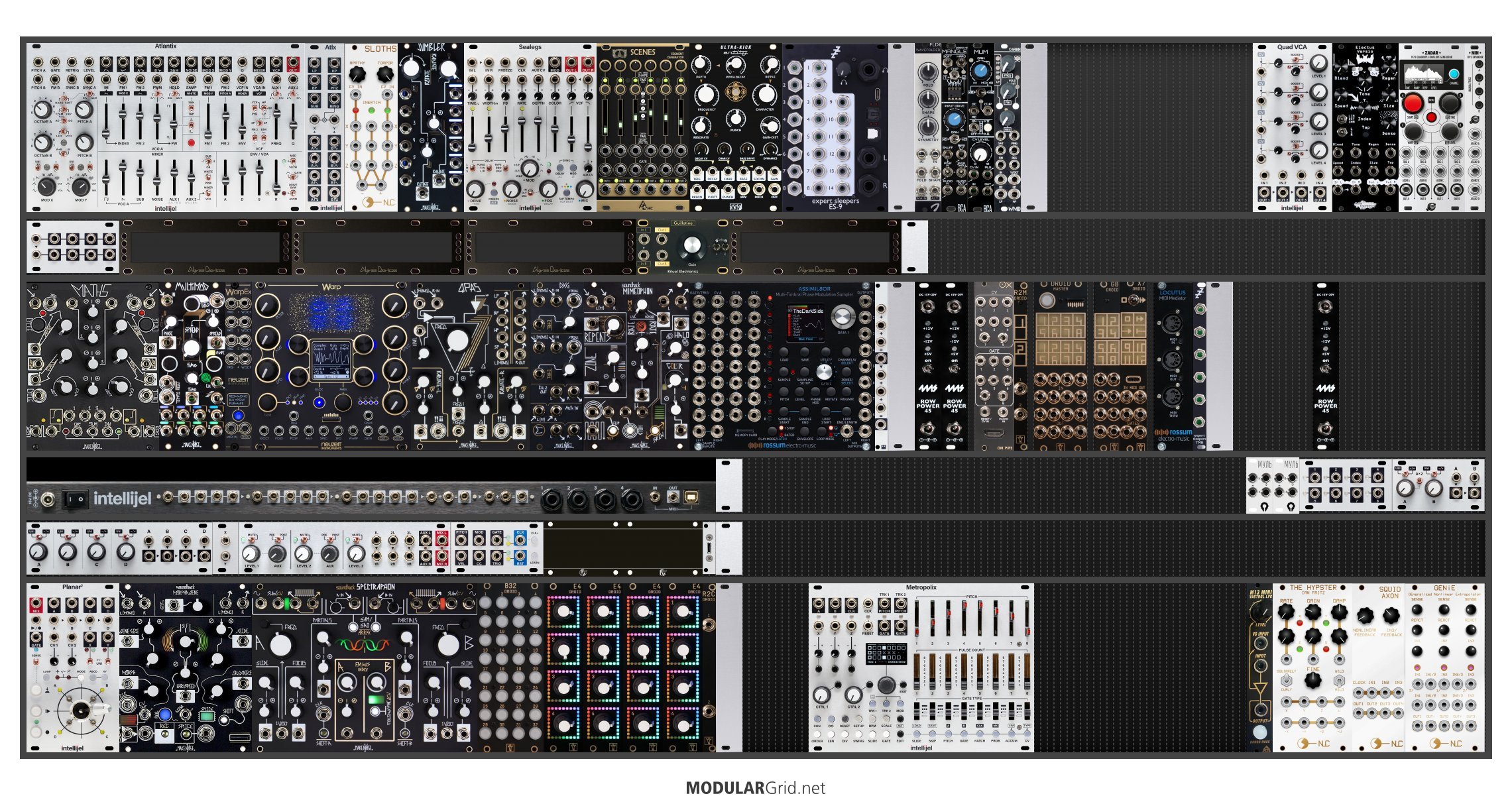Select the Nin expander module
The height and width of the screenshot is (802, 1512).
[1475, 128]
